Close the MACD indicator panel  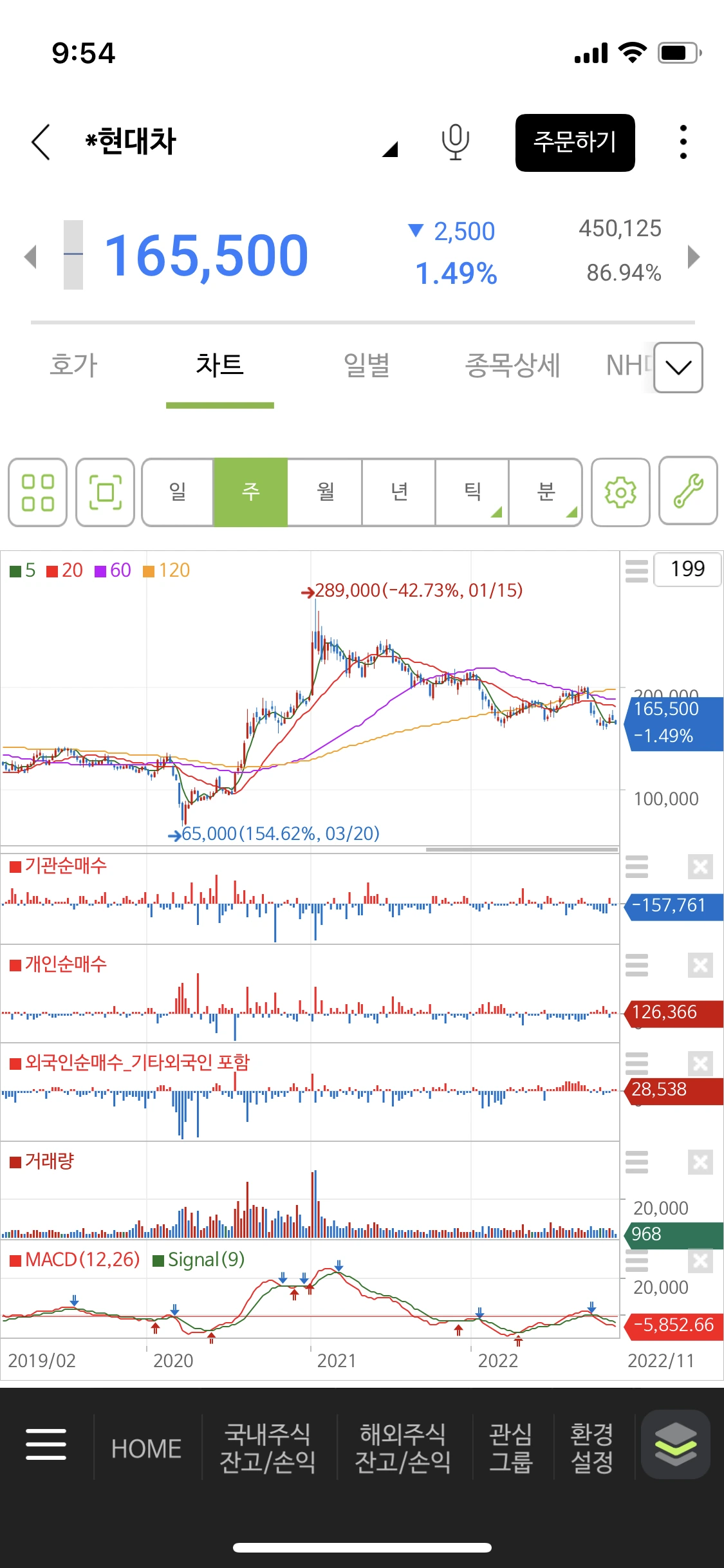pos(700,1261)
